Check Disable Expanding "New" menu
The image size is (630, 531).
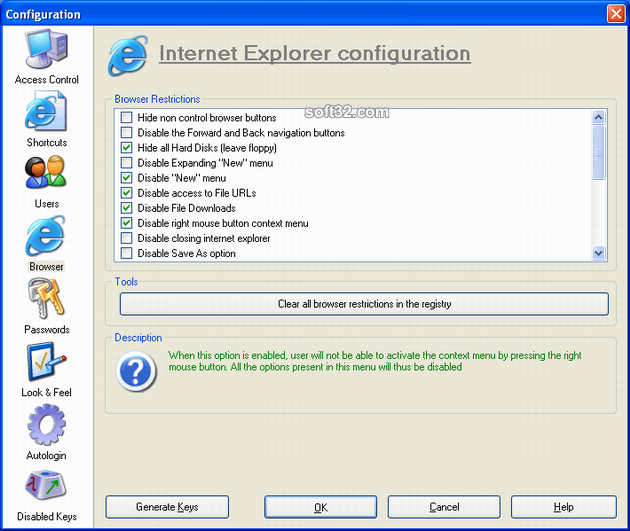click(x=127, y=163)
